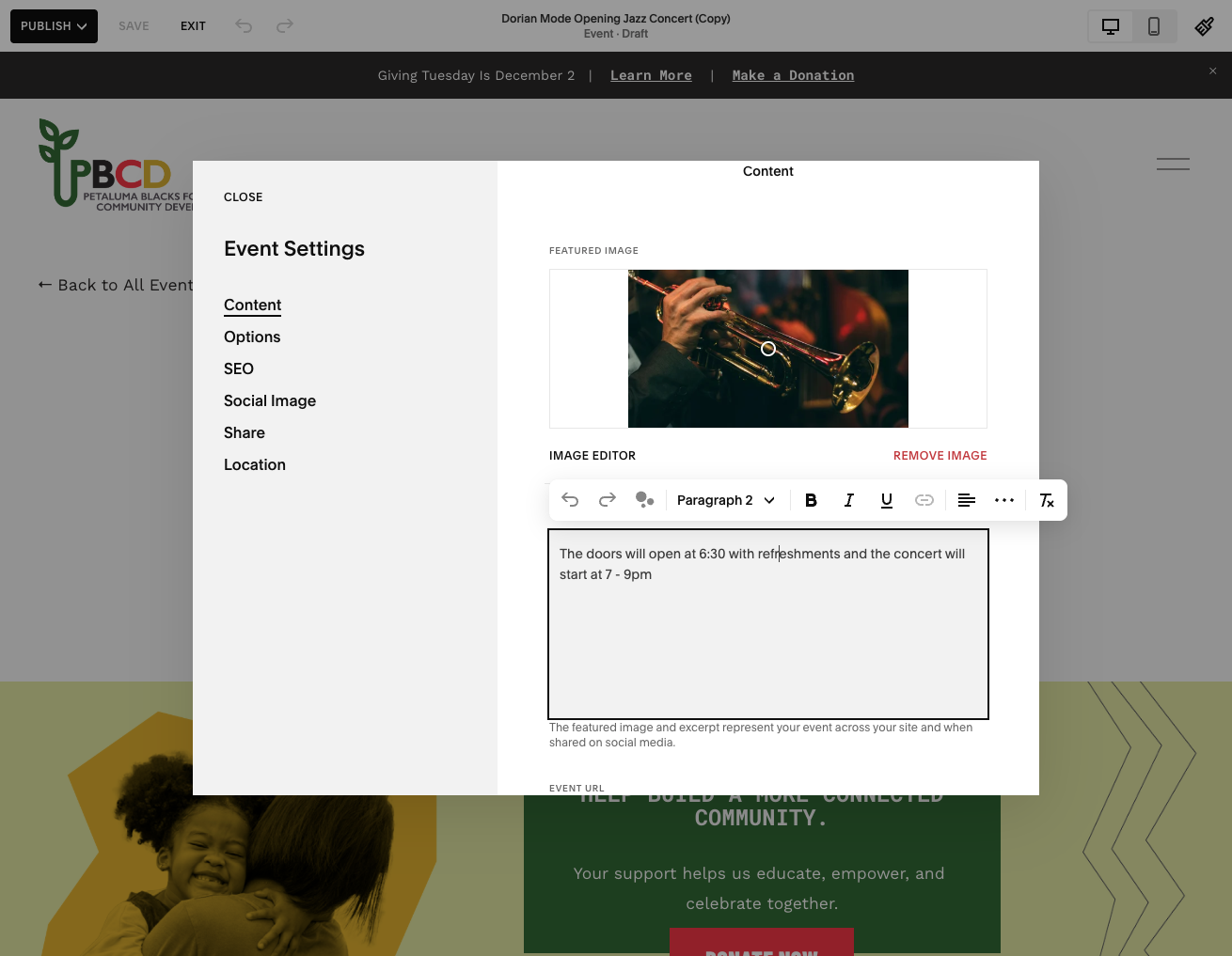This screenshot has width=1232, height=956.
Task: Toggle underline formatting
Action: (886, 500)
